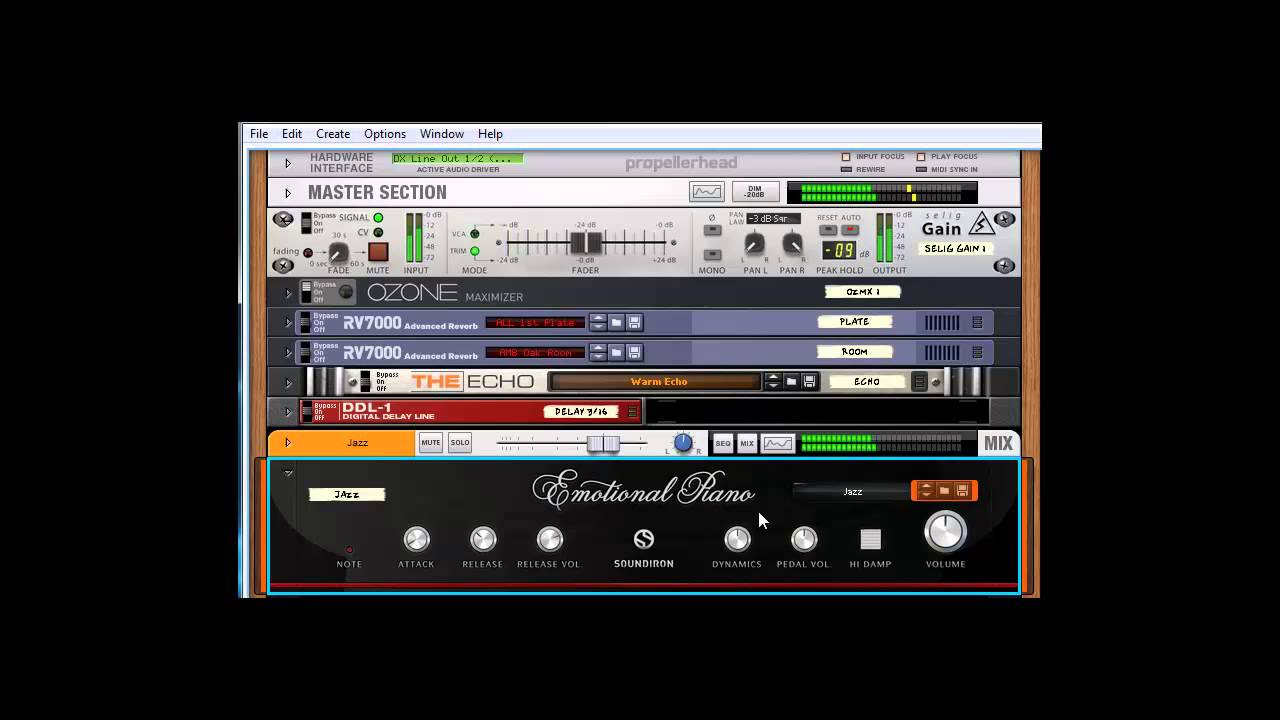The image size is (1280, 720).
Task: Save The Echo patch disk icon
Action: coord(809,382)
